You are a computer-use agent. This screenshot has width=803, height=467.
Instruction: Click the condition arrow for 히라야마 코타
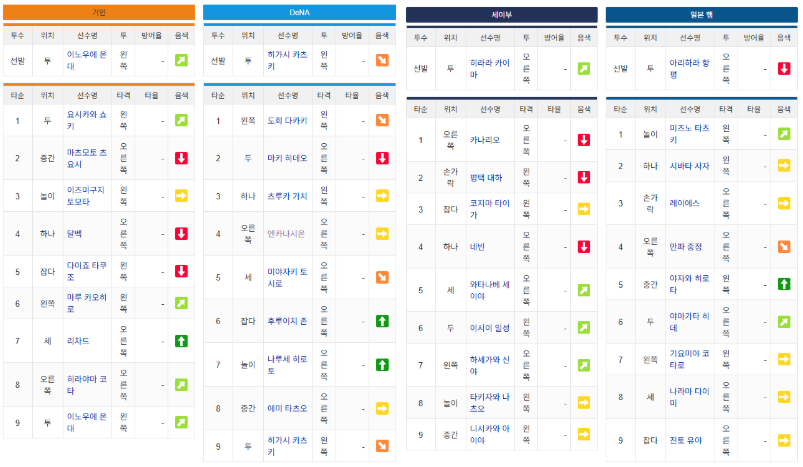pos(181,385)
